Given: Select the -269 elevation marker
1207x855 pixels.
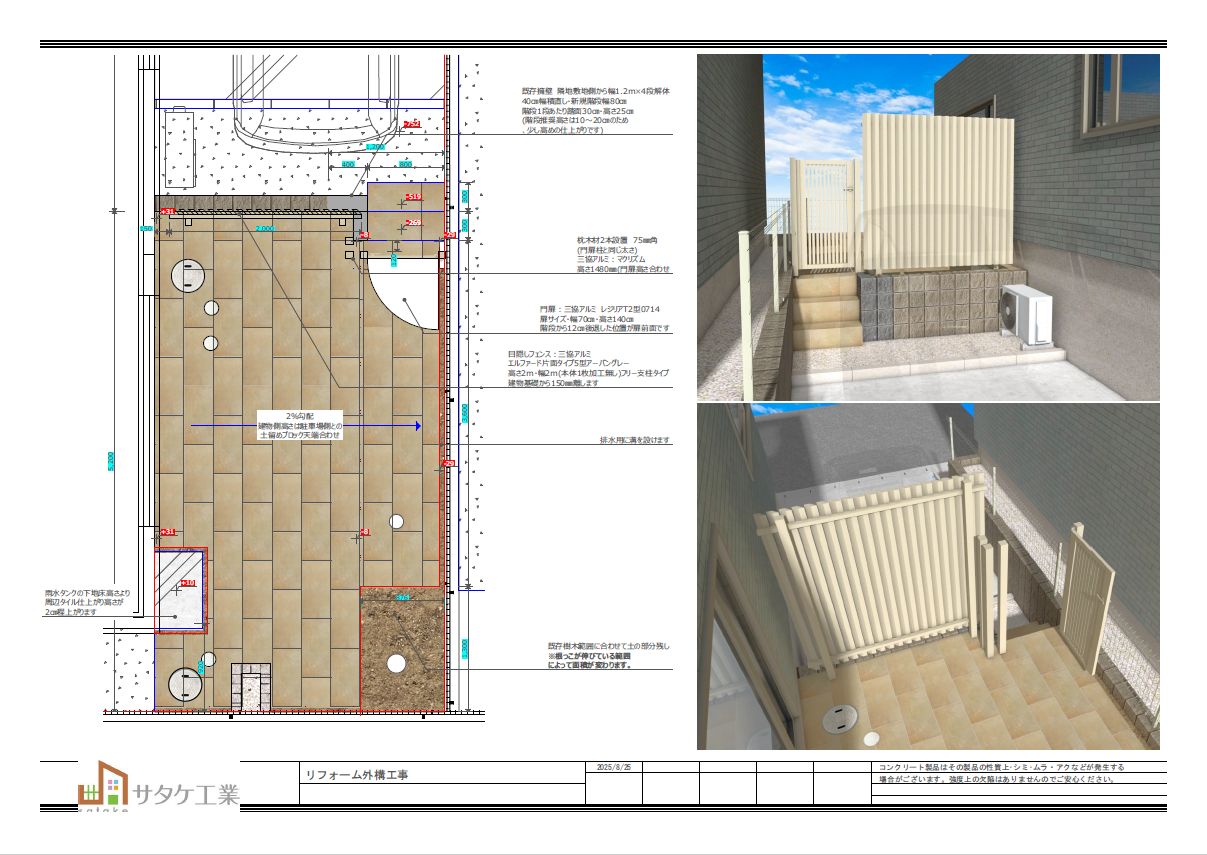Looking at the screenshot, I should coord(413,222).
